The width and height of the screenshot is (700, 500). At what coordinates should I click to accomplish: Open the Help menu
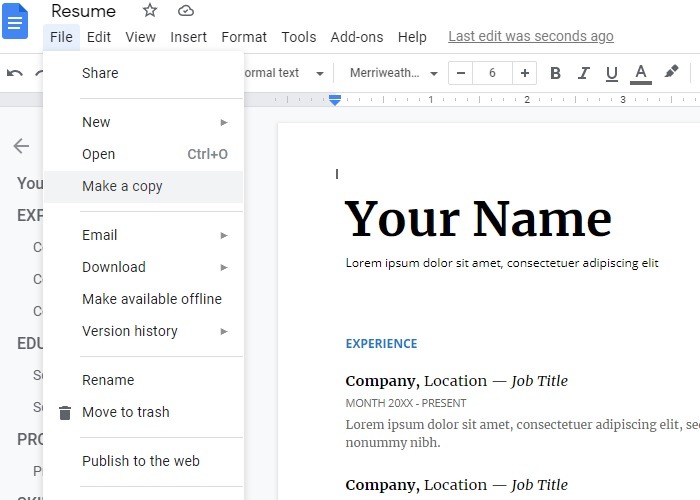tap(412, 37)
